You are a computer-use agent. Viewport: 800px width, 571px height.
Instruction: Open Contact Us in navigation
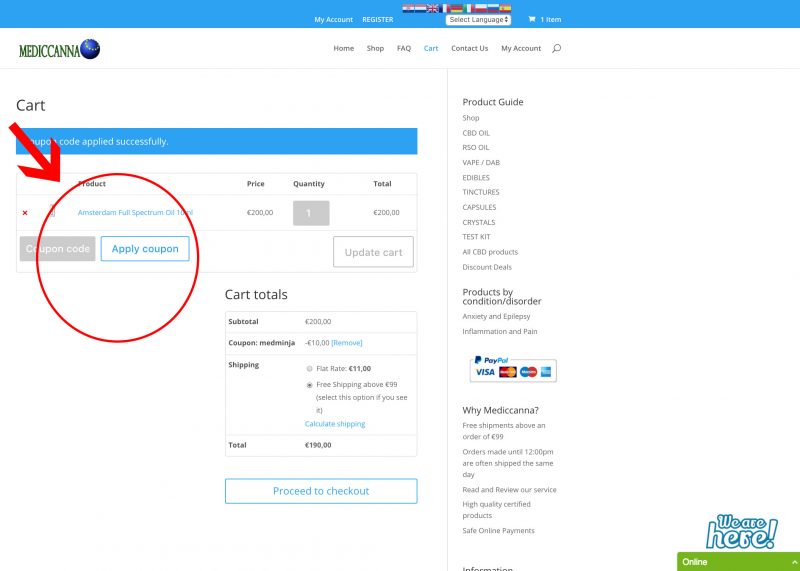point(469,48)
